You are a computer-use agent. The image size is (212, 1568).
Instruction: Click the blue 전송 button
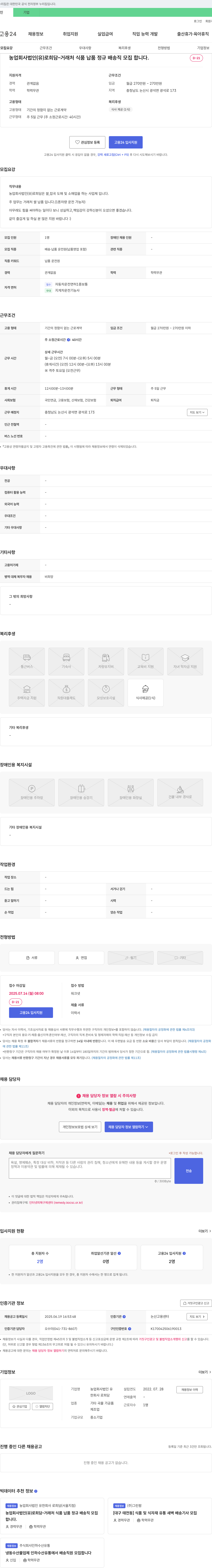[189, 1171]
